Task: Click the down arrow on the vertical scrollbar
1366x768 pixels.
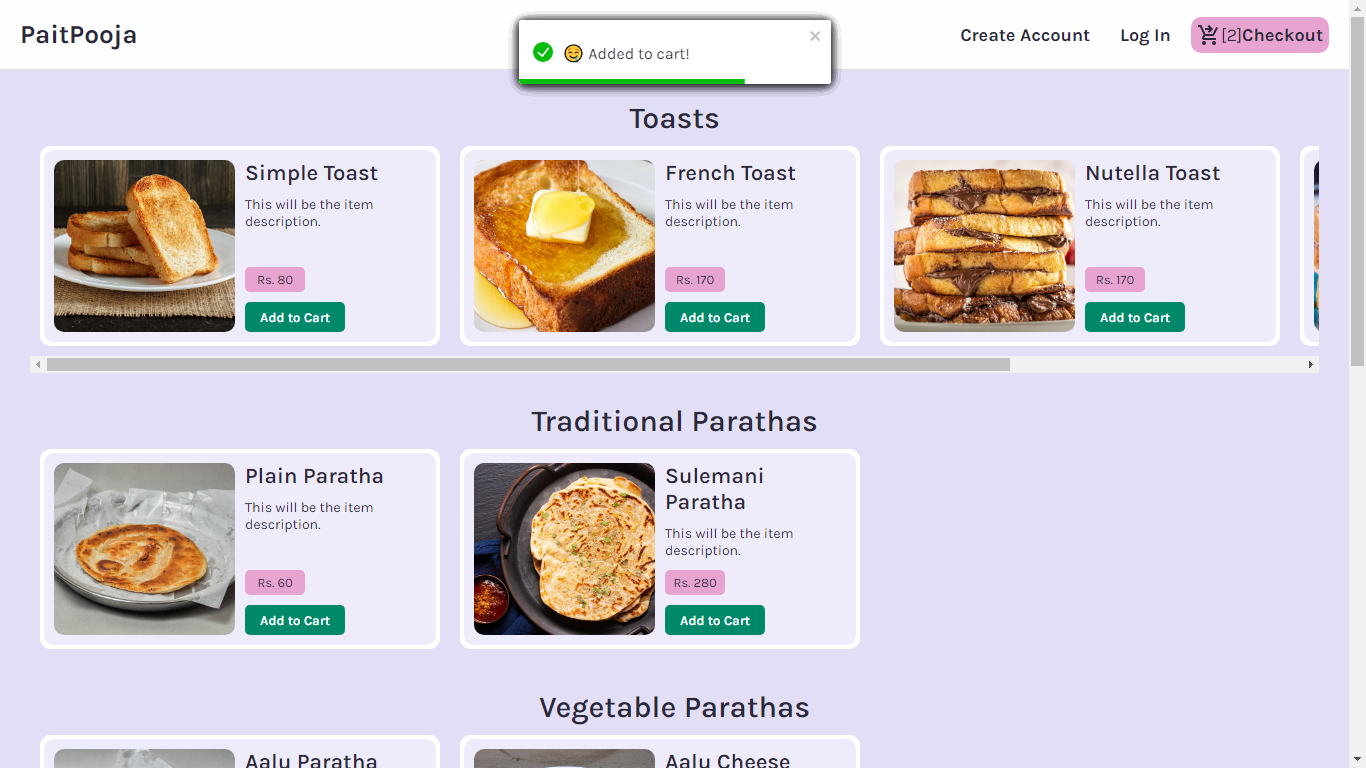Action: pyautogui.click(x=1358, y=757)
